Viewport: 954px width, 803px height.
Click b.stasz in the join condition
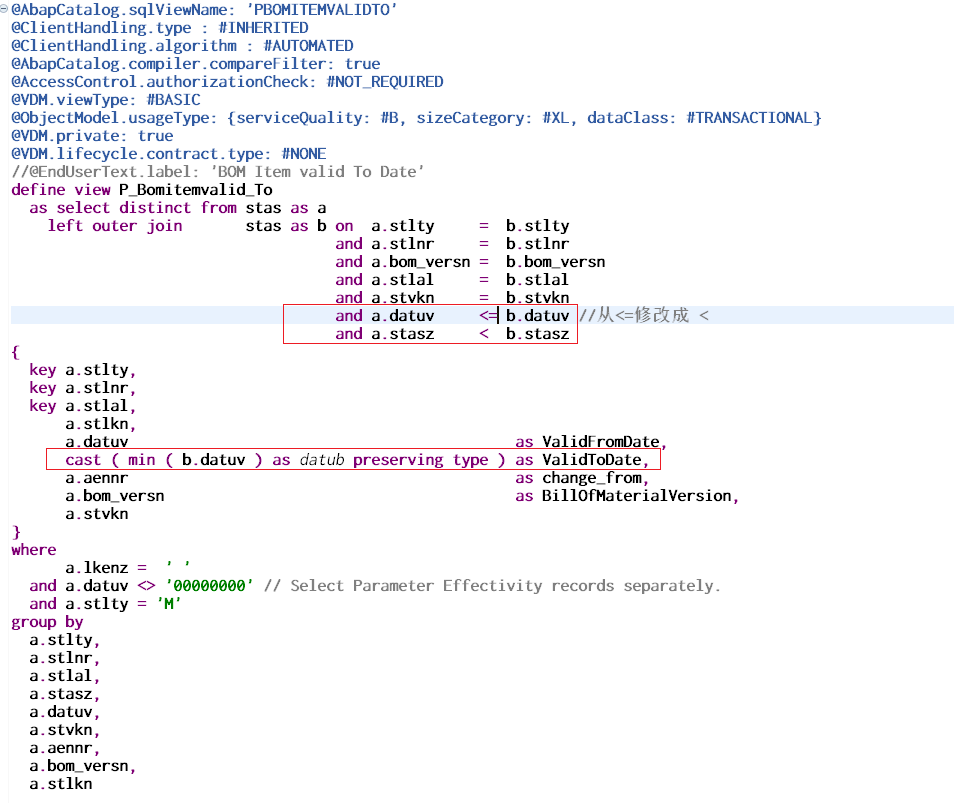pos(538,334)
